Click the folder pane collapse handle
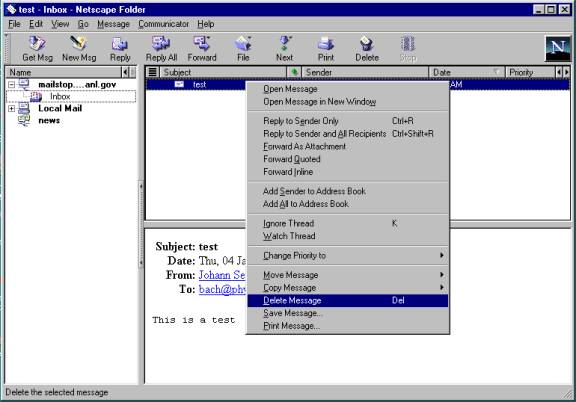 [141, 225]
